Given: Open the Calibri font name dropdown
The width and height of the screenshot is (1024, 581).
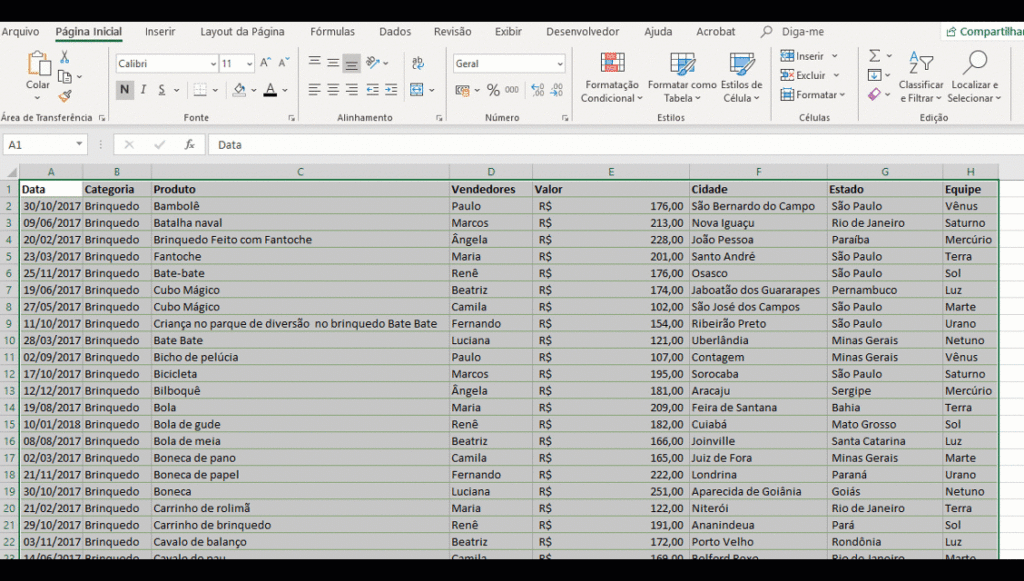Looking at the screenshot, I should (x=213, y=63).
